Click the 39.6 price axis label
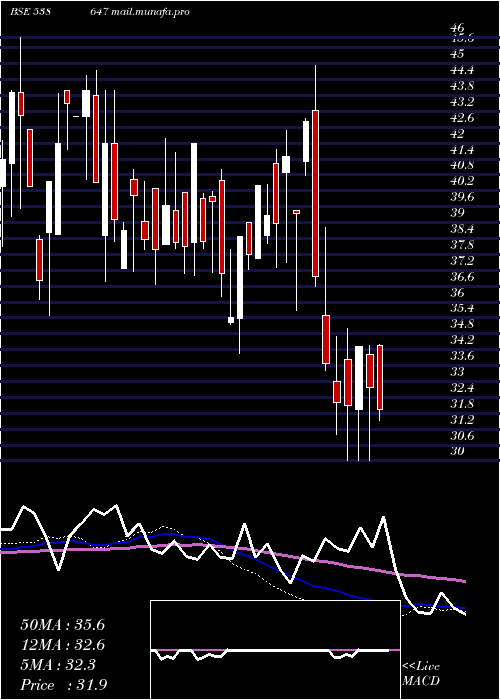The height and width of the screenshot is (700, 500). click(462, 197)
